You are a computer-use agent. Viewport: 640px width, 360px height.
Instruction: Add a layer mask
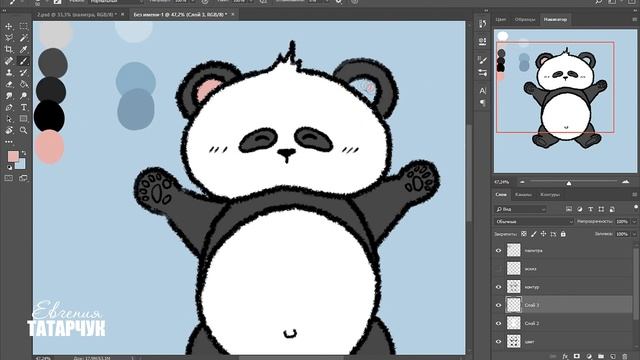pos(577,356)
